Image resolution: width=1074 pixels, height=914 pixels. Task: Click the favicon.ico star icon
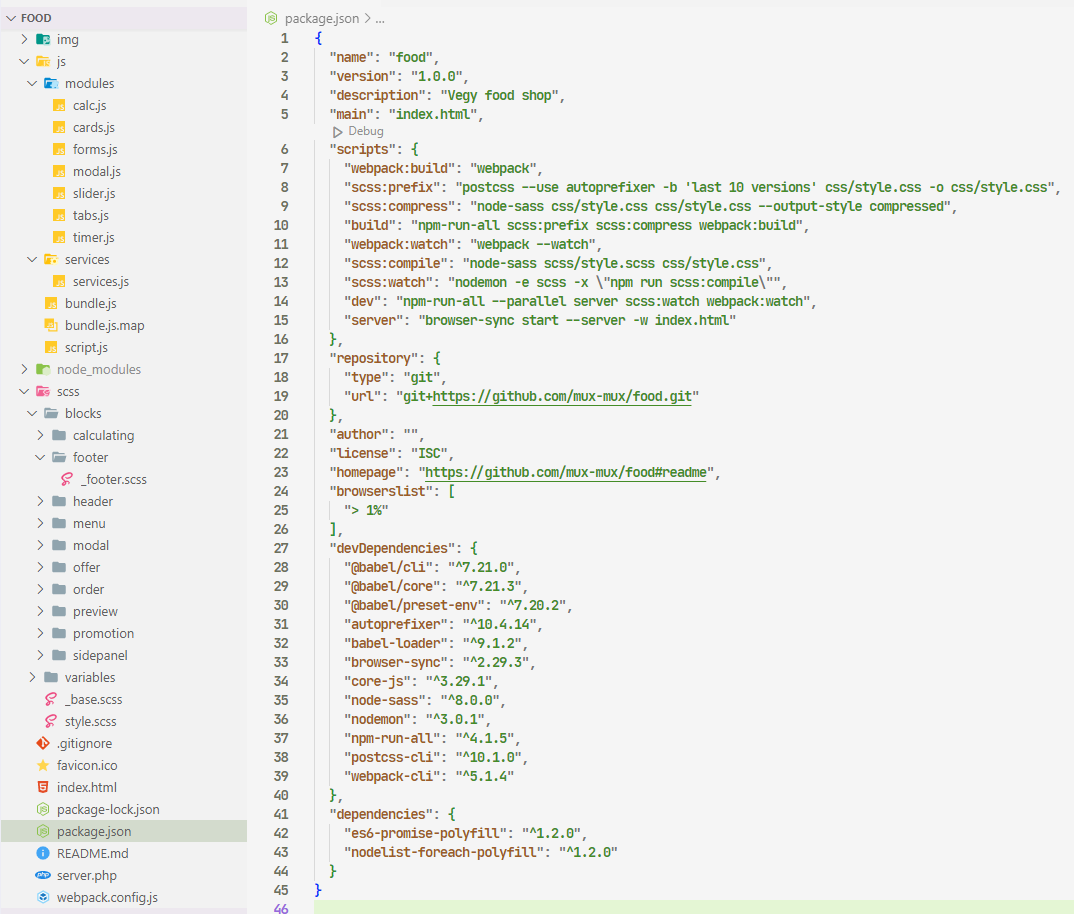[43, 765]
